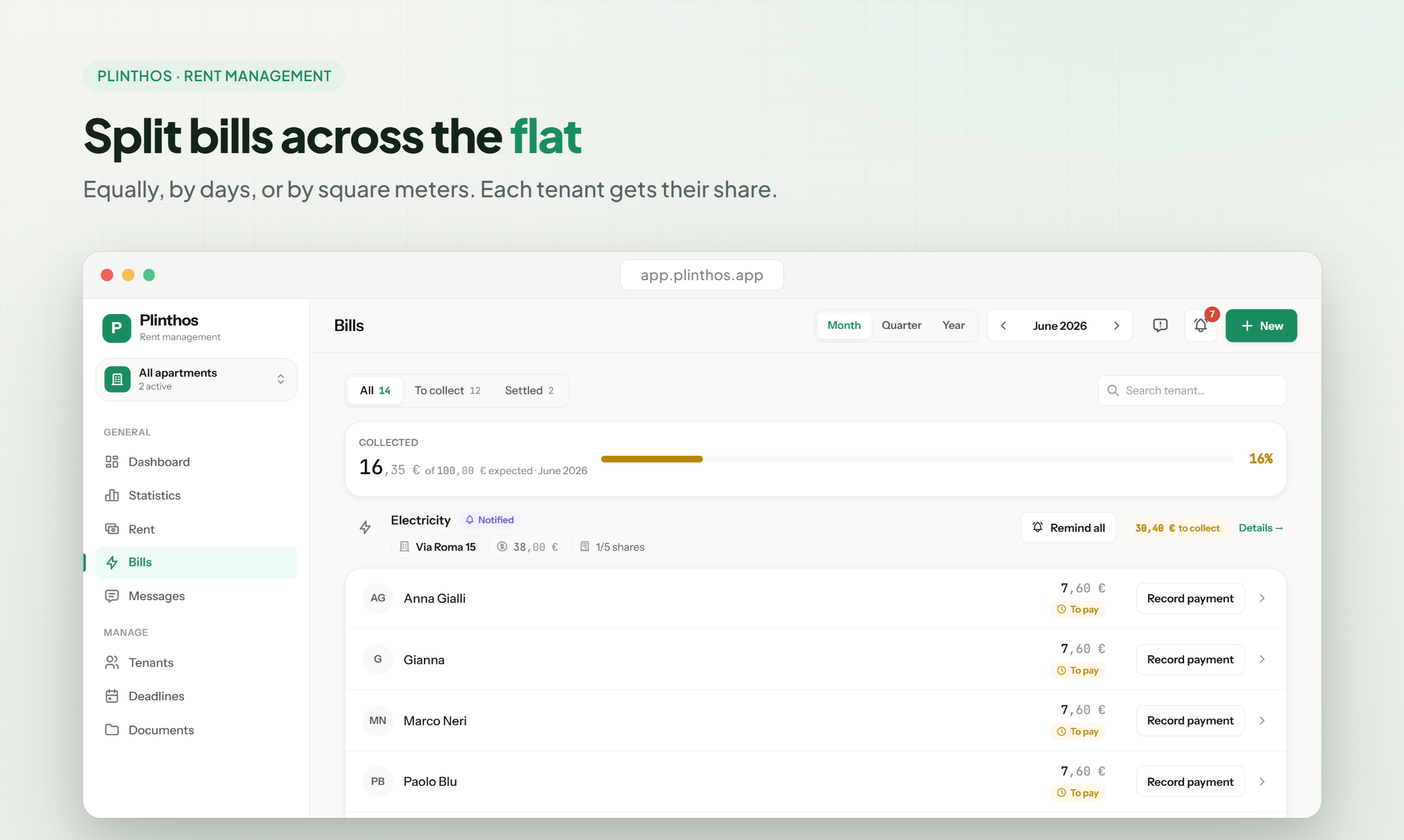Go to next month arrow
Image resolution: width=1404 pixels, height=840 pixels.
pyautogui.click(x=1117, y=326)
